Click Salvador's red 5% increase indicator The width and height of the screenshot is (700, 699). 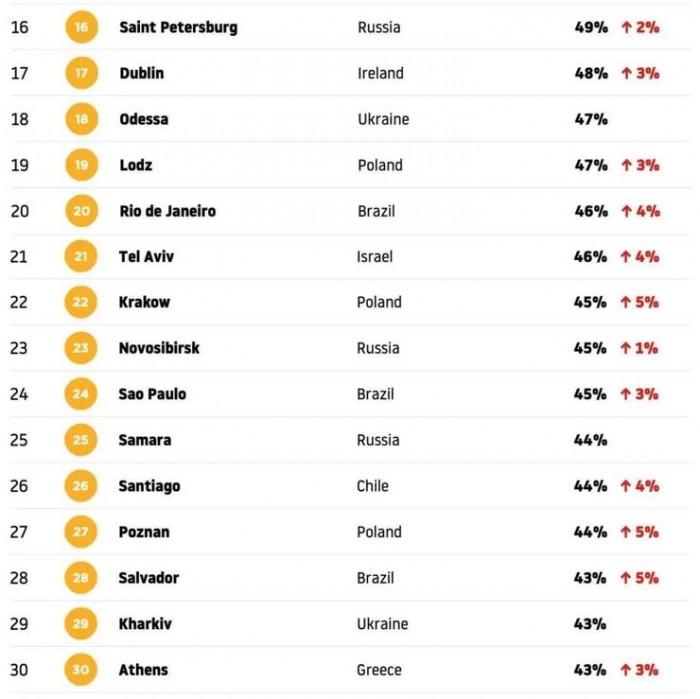point(640,578)
